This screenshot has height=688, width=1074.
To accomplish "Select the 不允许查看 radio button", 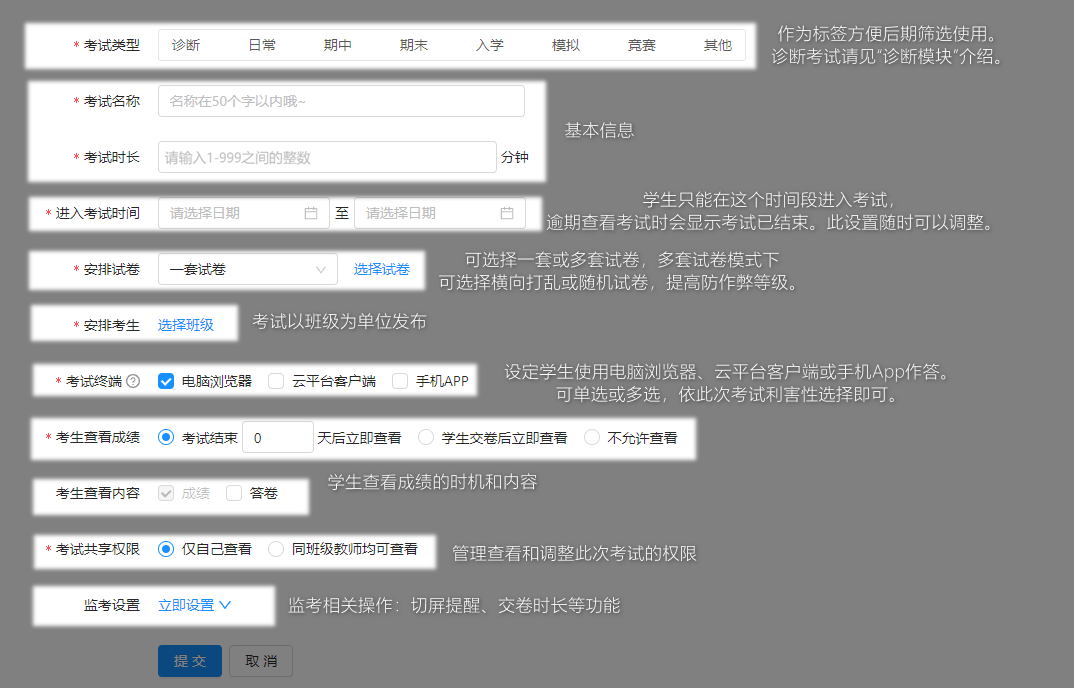I will coord(592,437).
